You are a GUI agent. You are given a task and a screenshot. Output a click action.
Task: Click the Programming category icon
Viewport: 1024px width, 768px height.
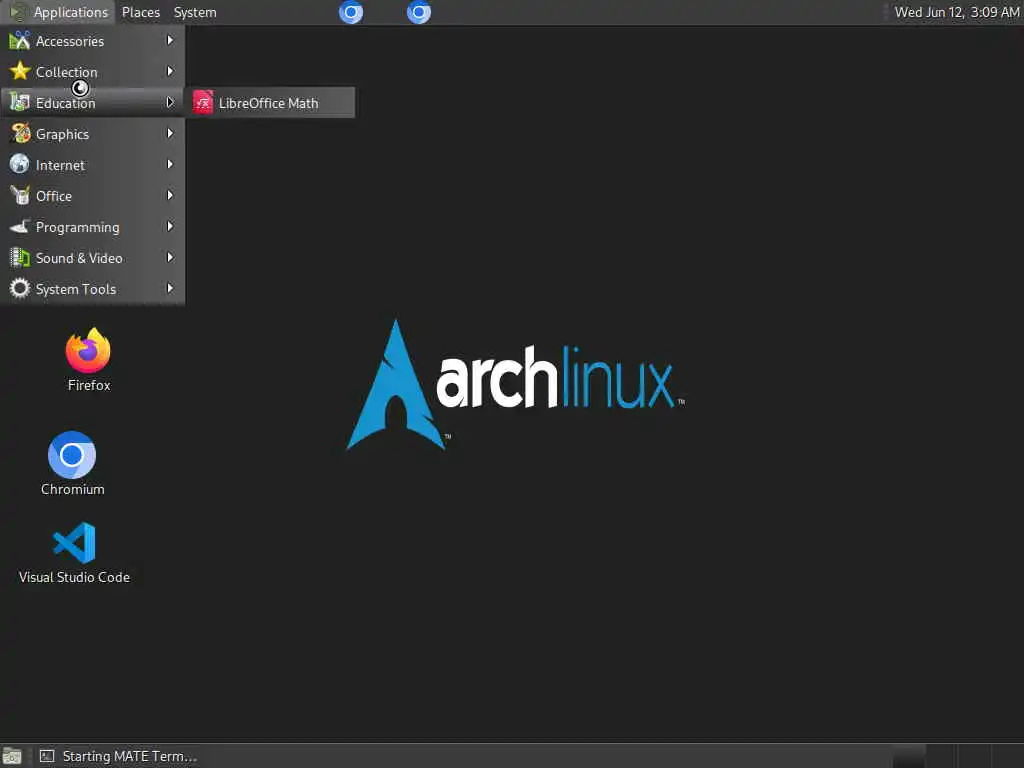pos(20,227)
